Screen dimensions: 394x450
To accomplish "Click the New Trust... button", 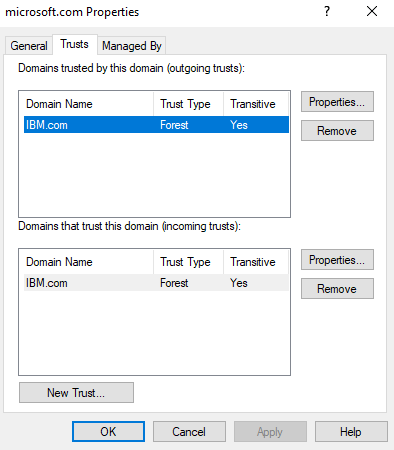I will click(x=76, y=393).
